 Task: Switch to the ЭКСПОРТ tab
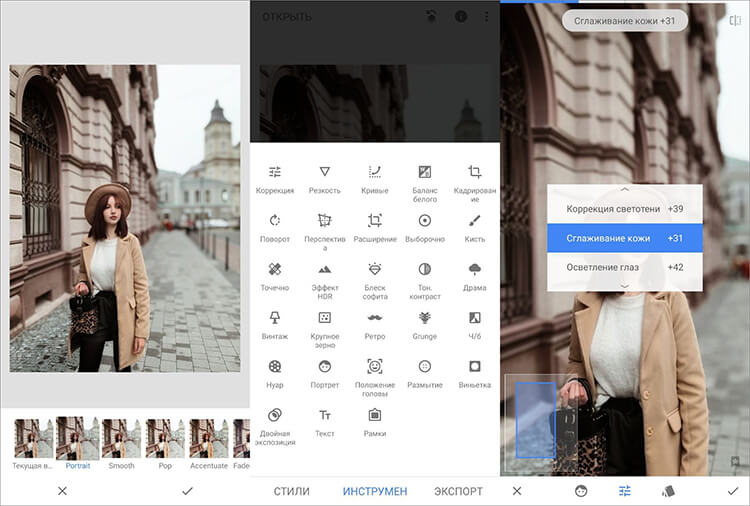coord(458,491)
